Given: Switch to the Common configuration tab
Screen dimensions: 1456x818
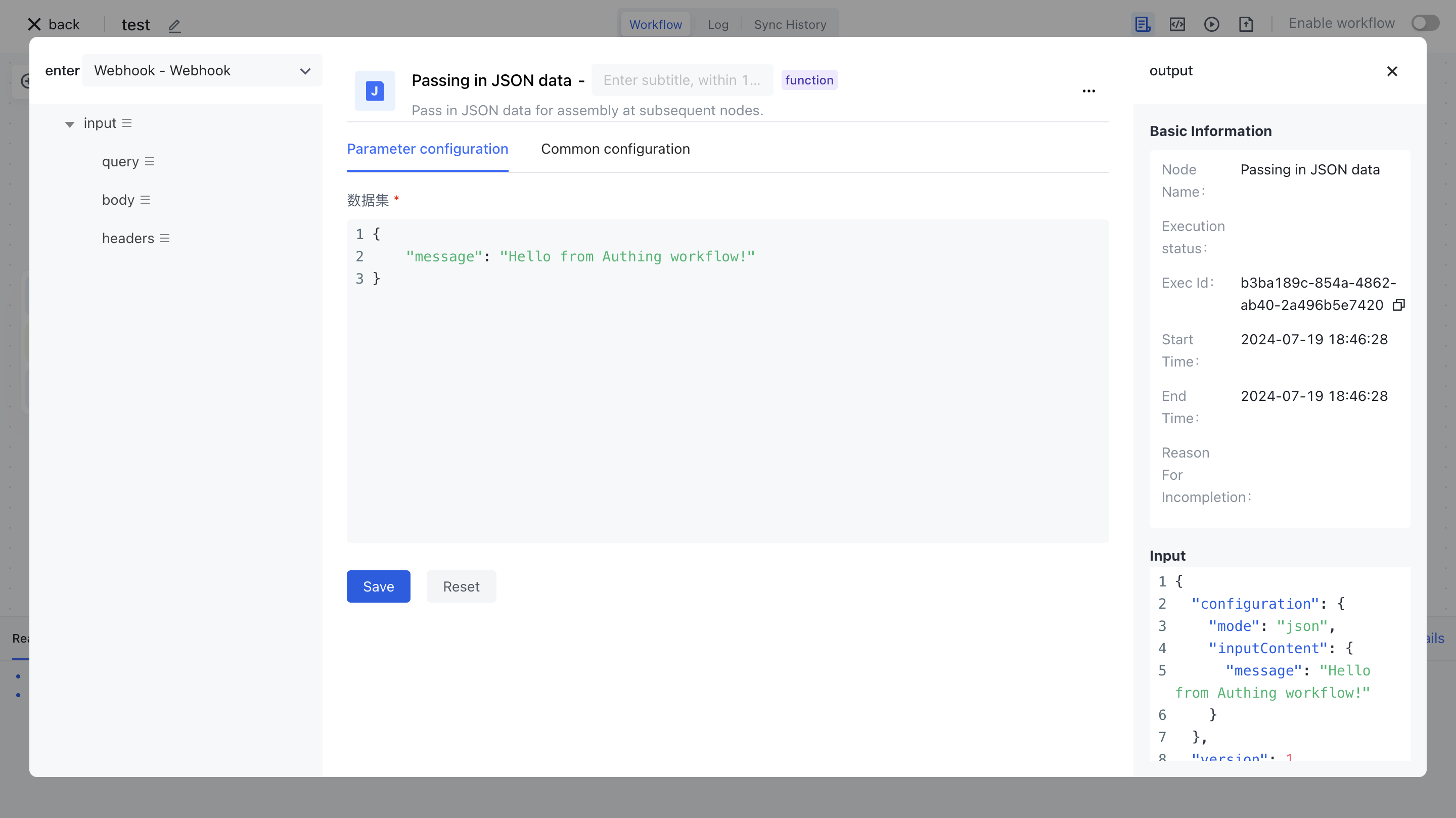Looking at the screenshot, I should point(616,149).
